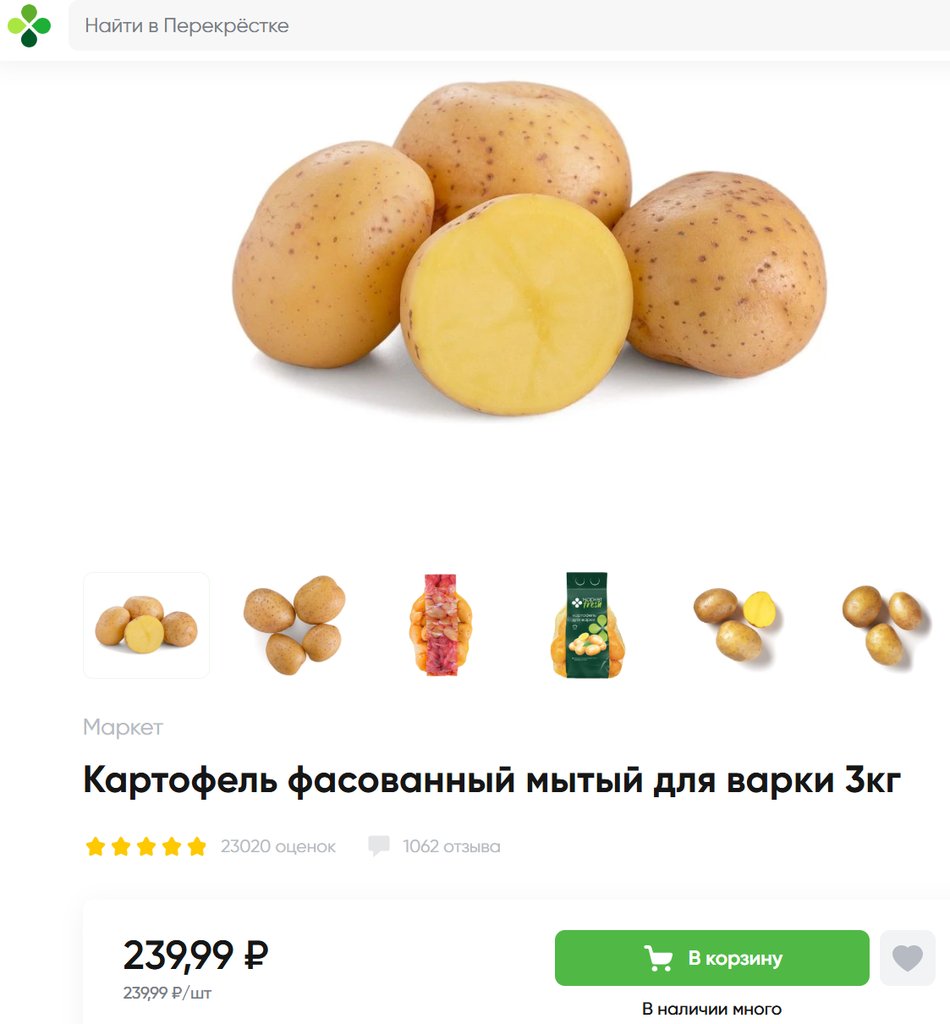The height and width of the screenshot is (1024, 950).
Task: Click the 239,99 ₽ price label
Action: [x=196, y=955]
